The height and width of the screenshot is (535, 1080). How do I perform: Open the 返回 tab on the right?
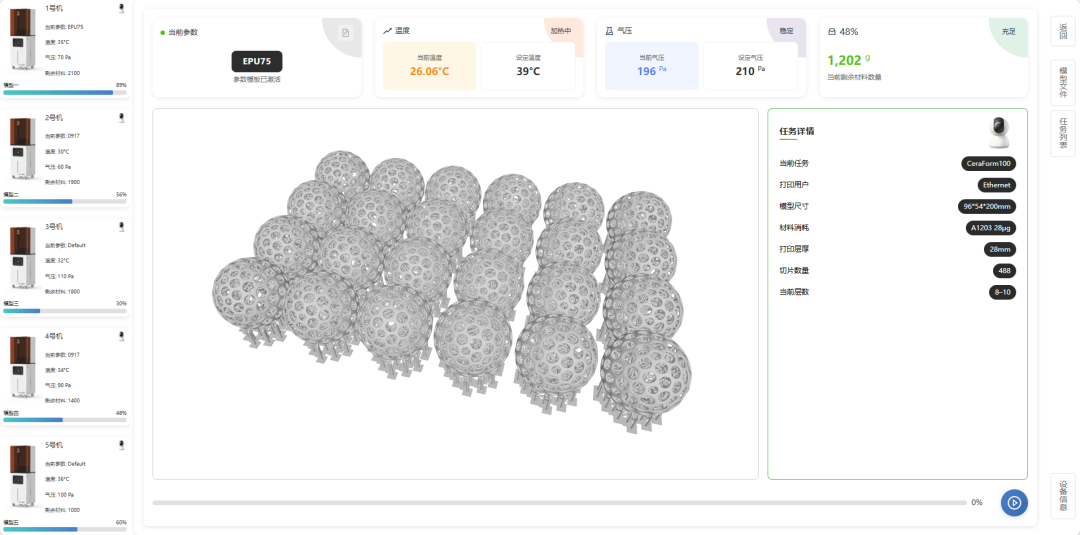pyautogui.click(x=1063, y=32)
